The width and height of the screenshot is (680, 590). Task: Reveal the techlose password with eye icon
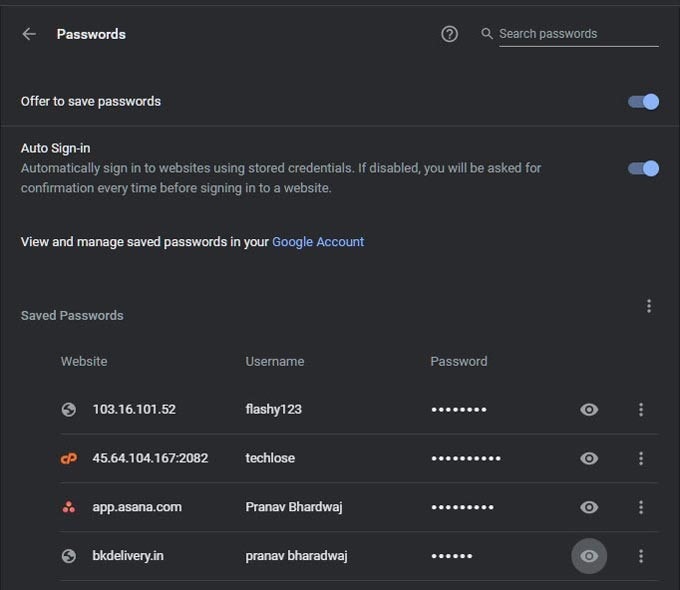589,458
